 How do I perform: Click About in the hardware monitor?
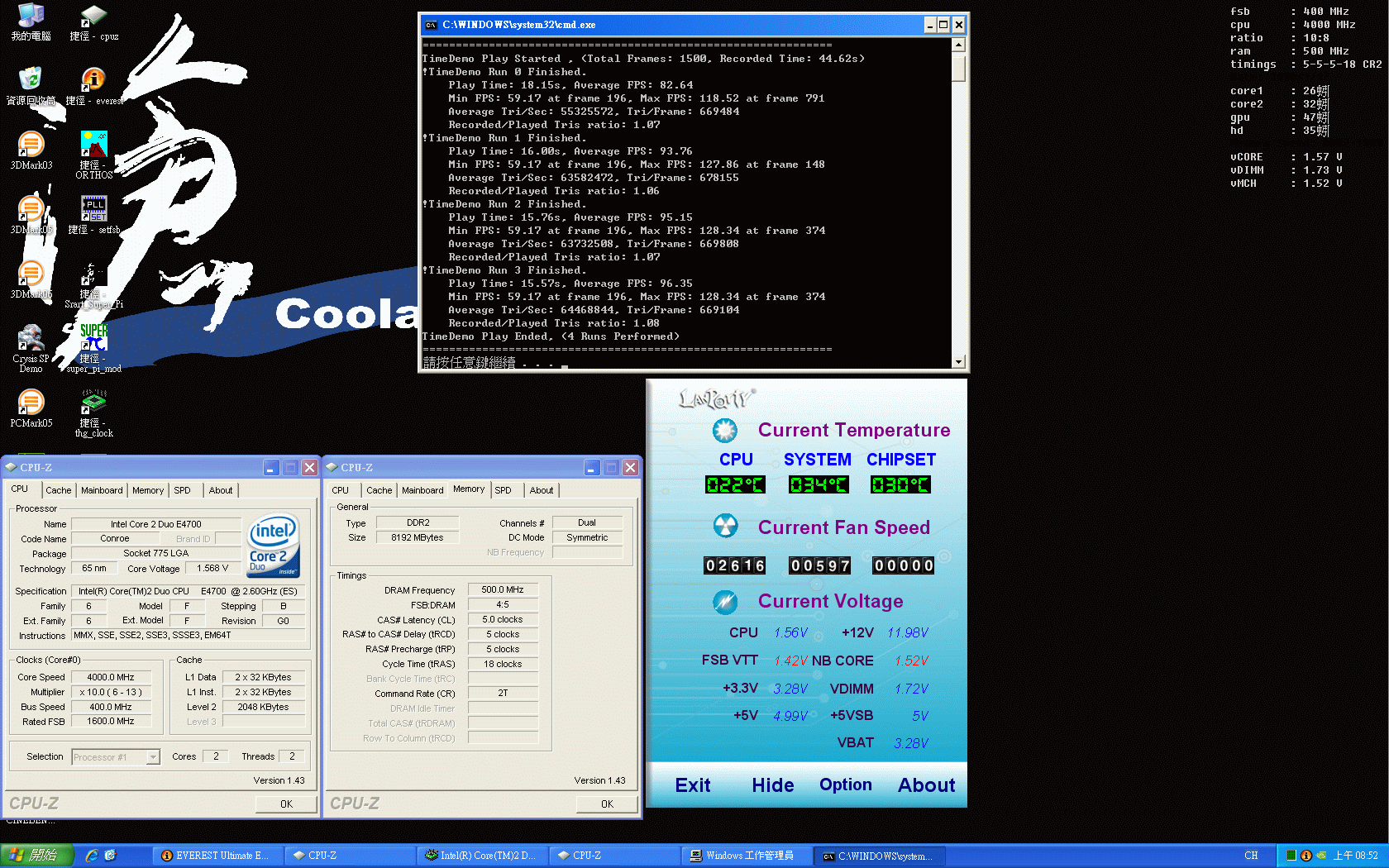pyautogui.click(x=927, y=785)
